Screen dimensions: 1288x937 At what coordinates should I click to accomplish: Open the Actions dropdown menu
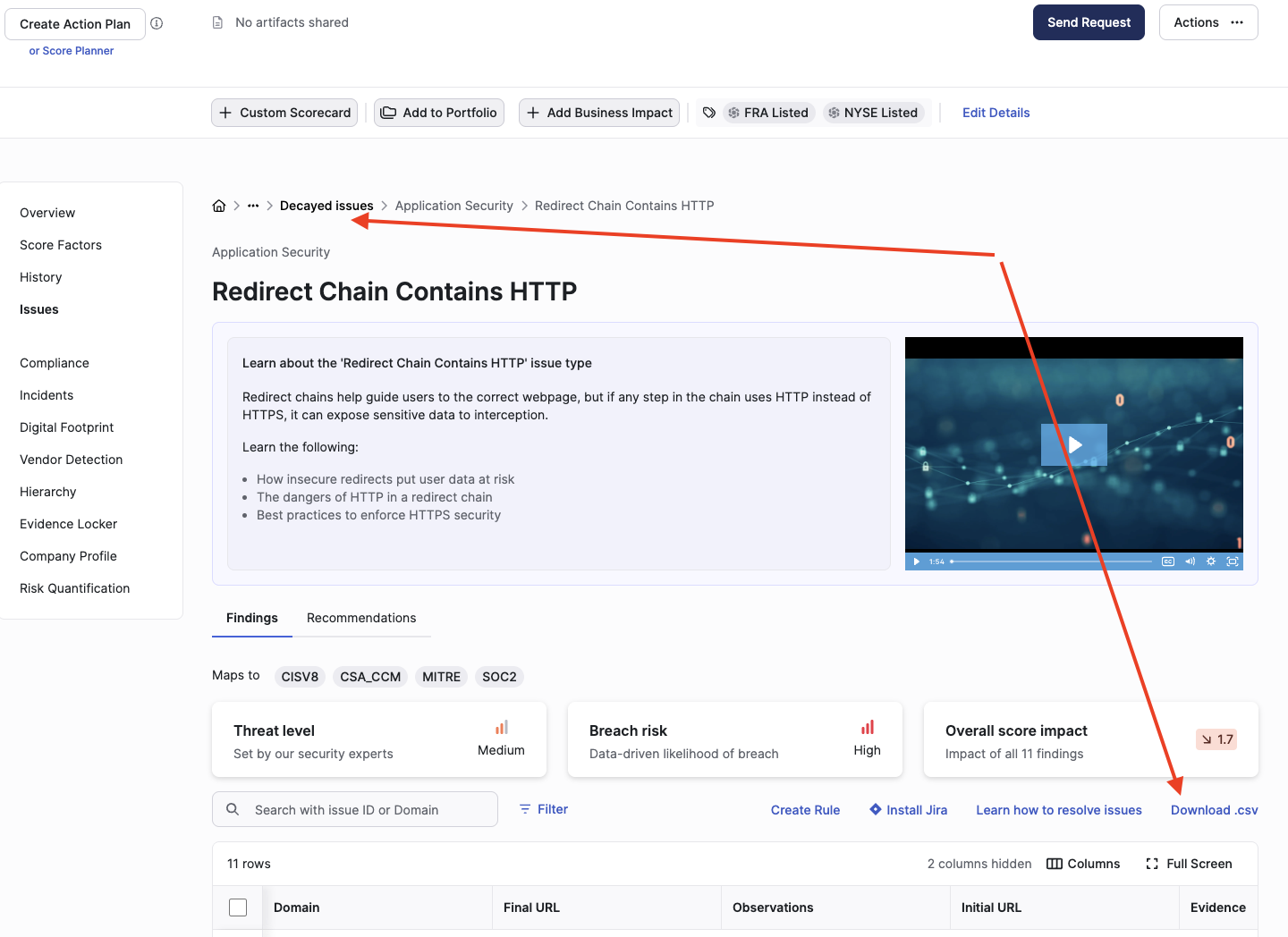tap(1208, 22)
